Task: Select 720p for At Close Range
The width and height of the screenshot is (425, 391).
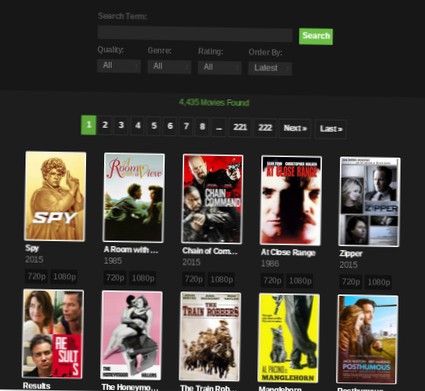Action: [x=272, y=281]
